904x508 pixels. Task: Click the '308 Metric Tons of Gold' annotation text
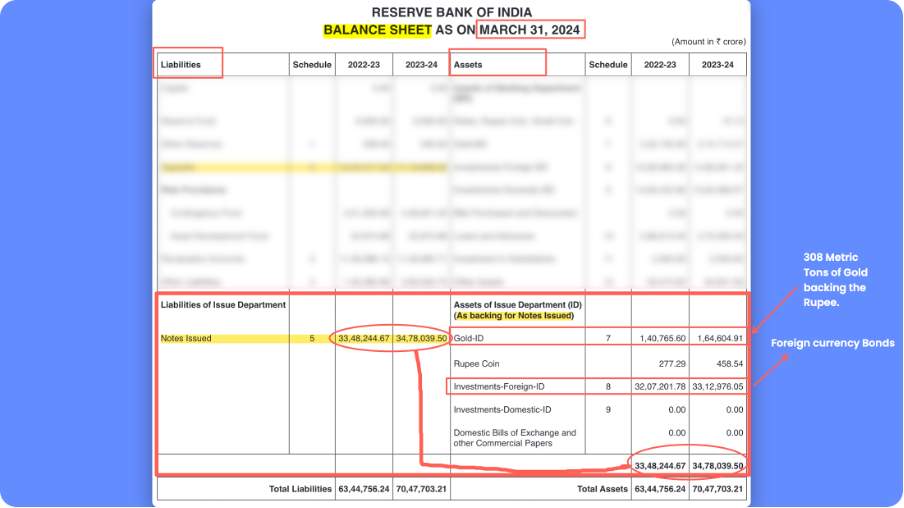pos(835,280)
